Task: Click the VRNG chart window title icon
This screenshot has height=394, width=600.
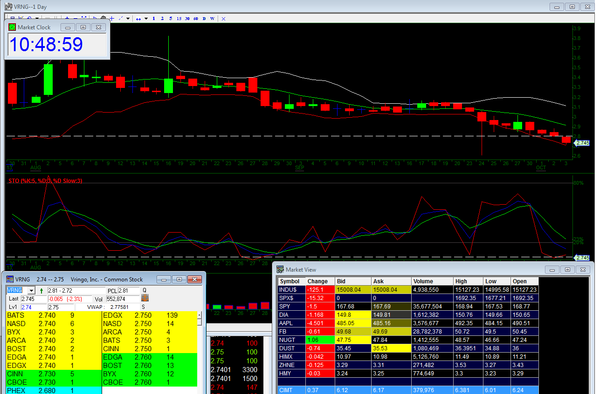Action: pyautogui.click(x=8, y=7)
